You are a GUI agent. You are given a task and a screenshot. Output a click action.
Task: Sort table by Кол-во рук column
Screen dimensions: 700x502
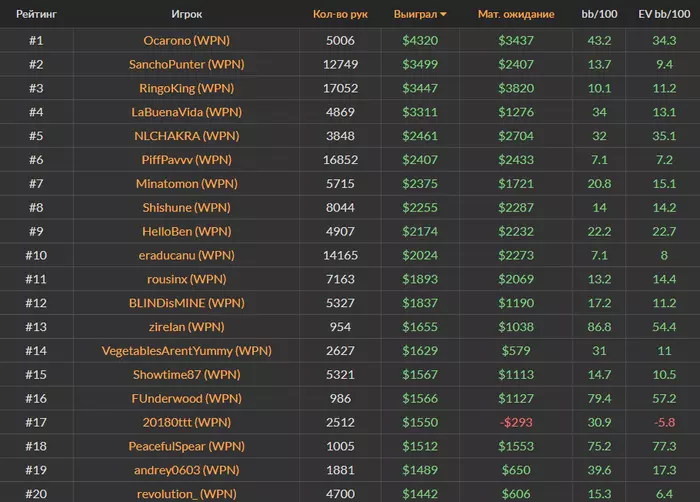(340, 15)
